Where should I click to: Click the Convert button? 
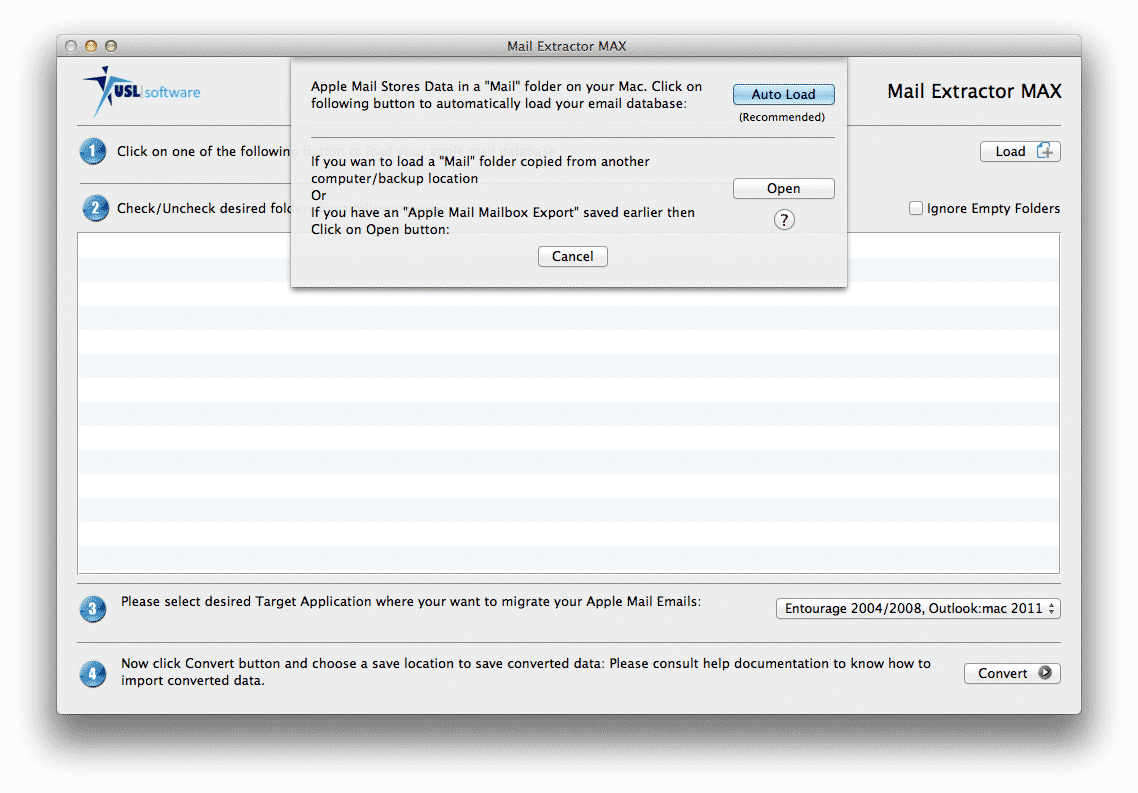[1012, 673]
